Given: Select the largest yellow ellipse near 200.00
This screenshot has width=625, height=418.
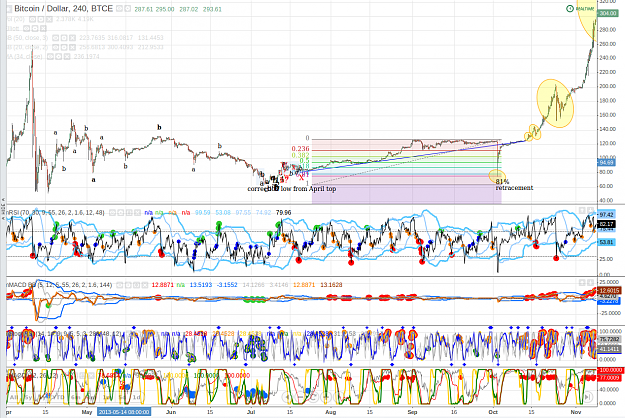Looking at the screenshot, I should tap(555, 104).
